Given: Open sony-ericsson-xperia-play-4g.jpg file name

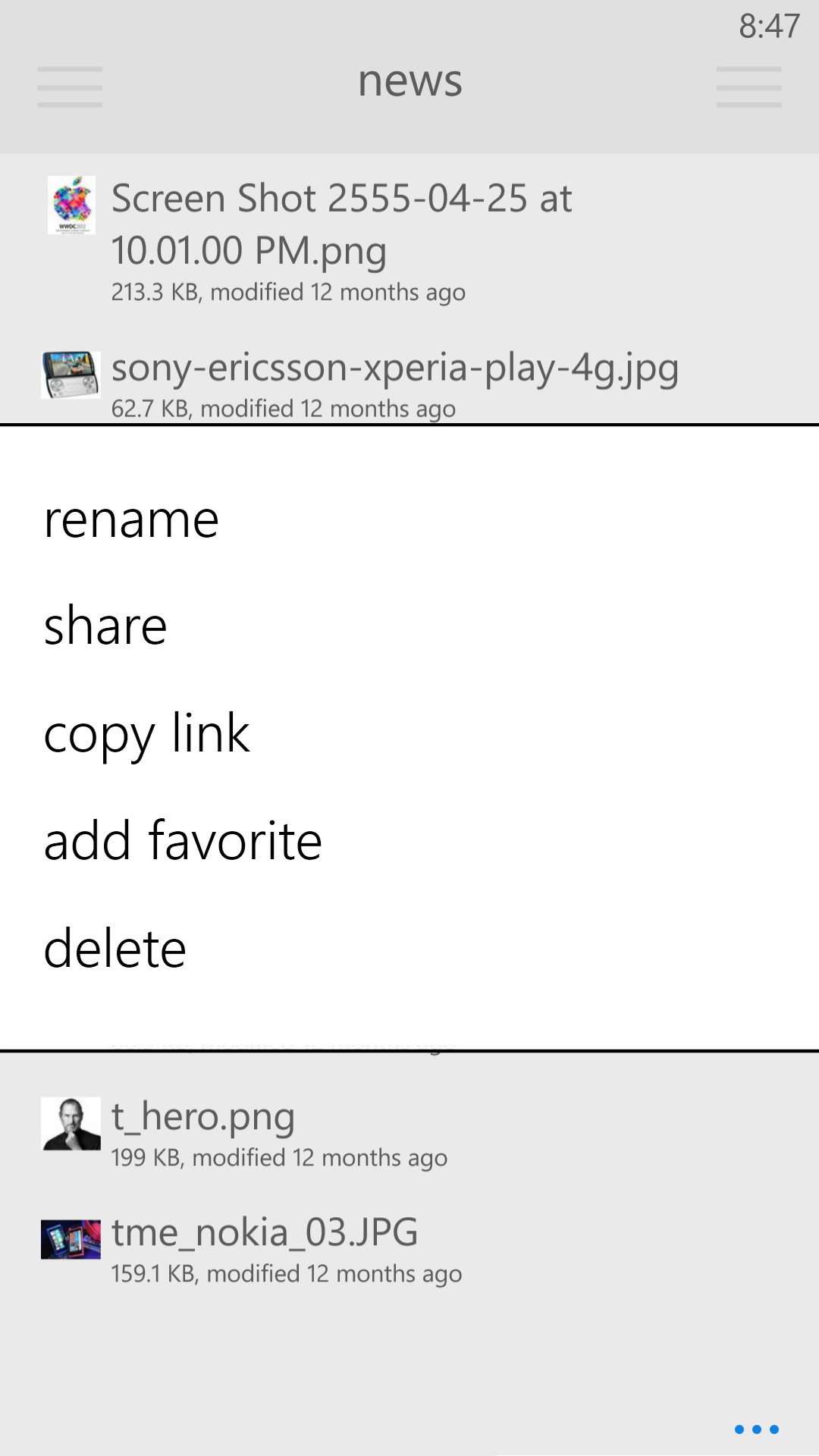Looking at the screenshot, I should pyautogui.click(x=394, y=368).
